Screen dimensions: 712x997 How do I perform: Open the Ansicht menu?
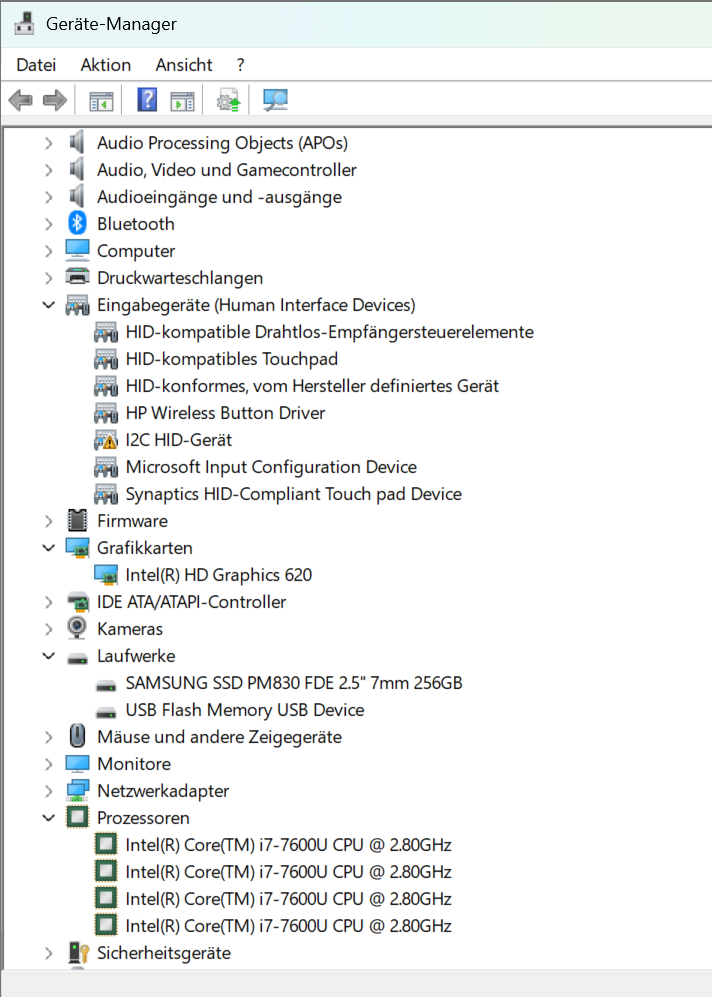[x=184, y=65]
